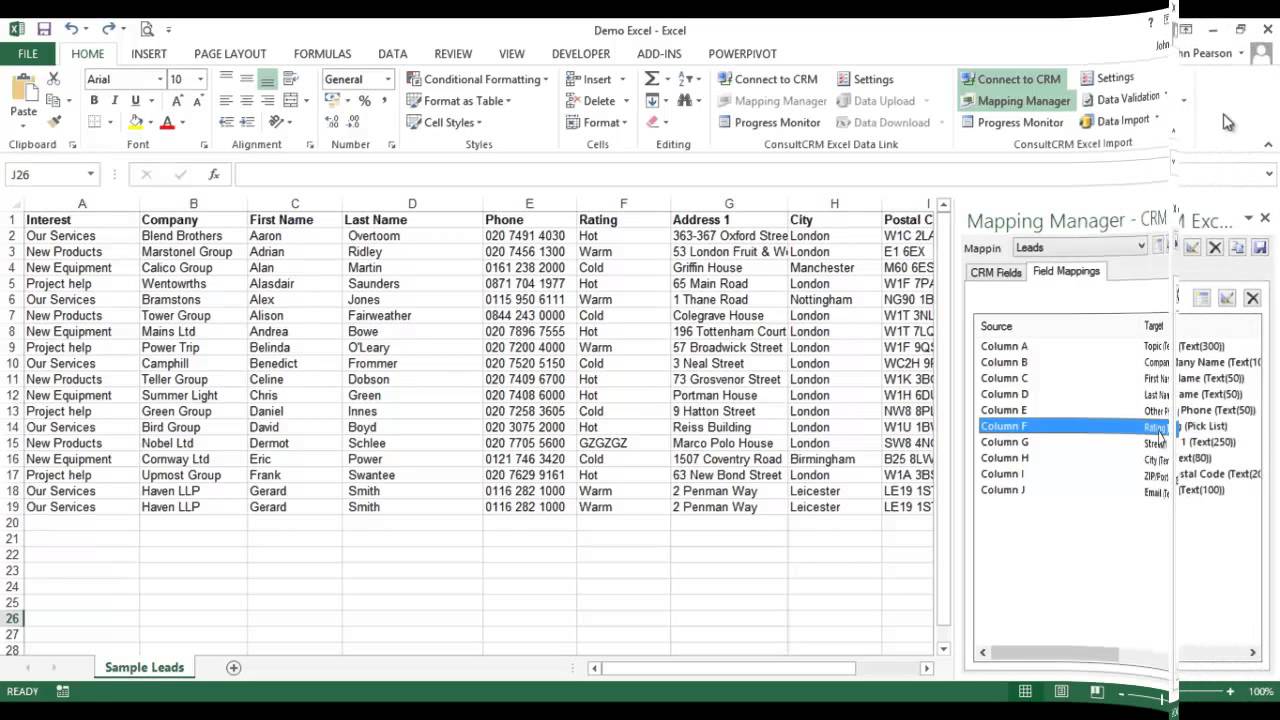1280x720 pixels.
Task: Click the Undo icon in Quick Access Toolbar
Action: (x=72, y=30)
